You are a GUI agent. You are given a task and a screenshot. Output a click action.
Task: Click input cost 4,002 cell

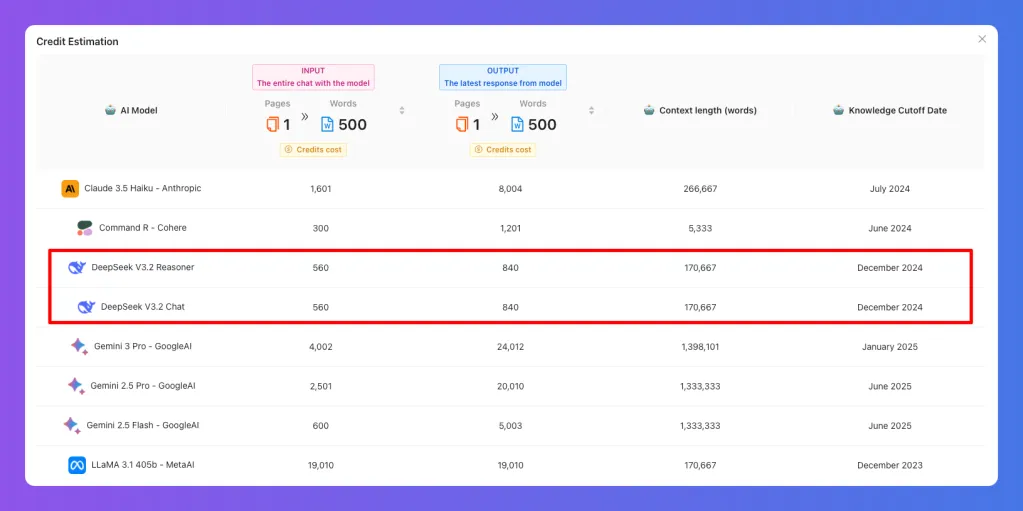coord(321,347)
